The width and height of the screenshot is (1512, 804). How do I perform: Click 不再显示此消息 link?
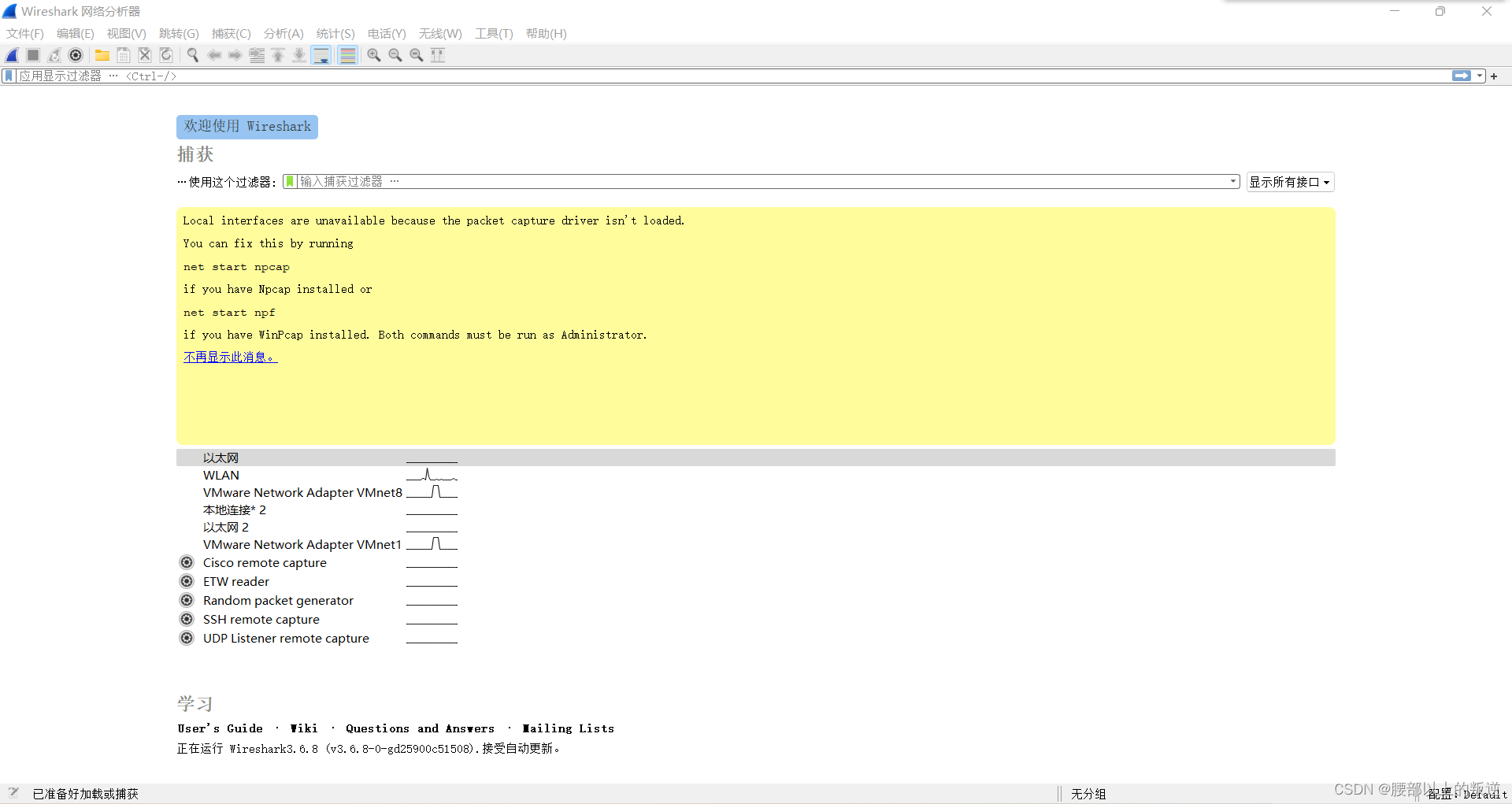click(x=230, y=358)
